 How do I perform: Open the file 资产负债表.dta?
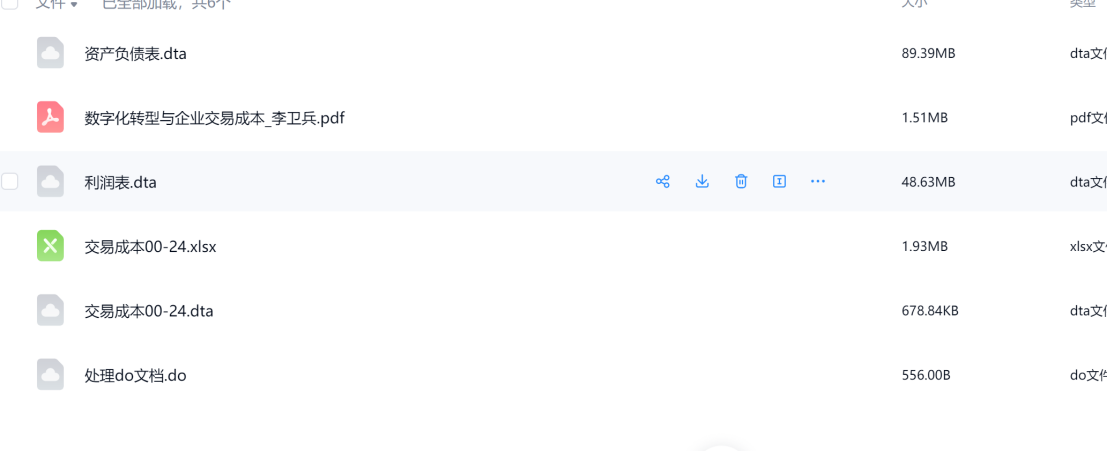coord(136,54)
